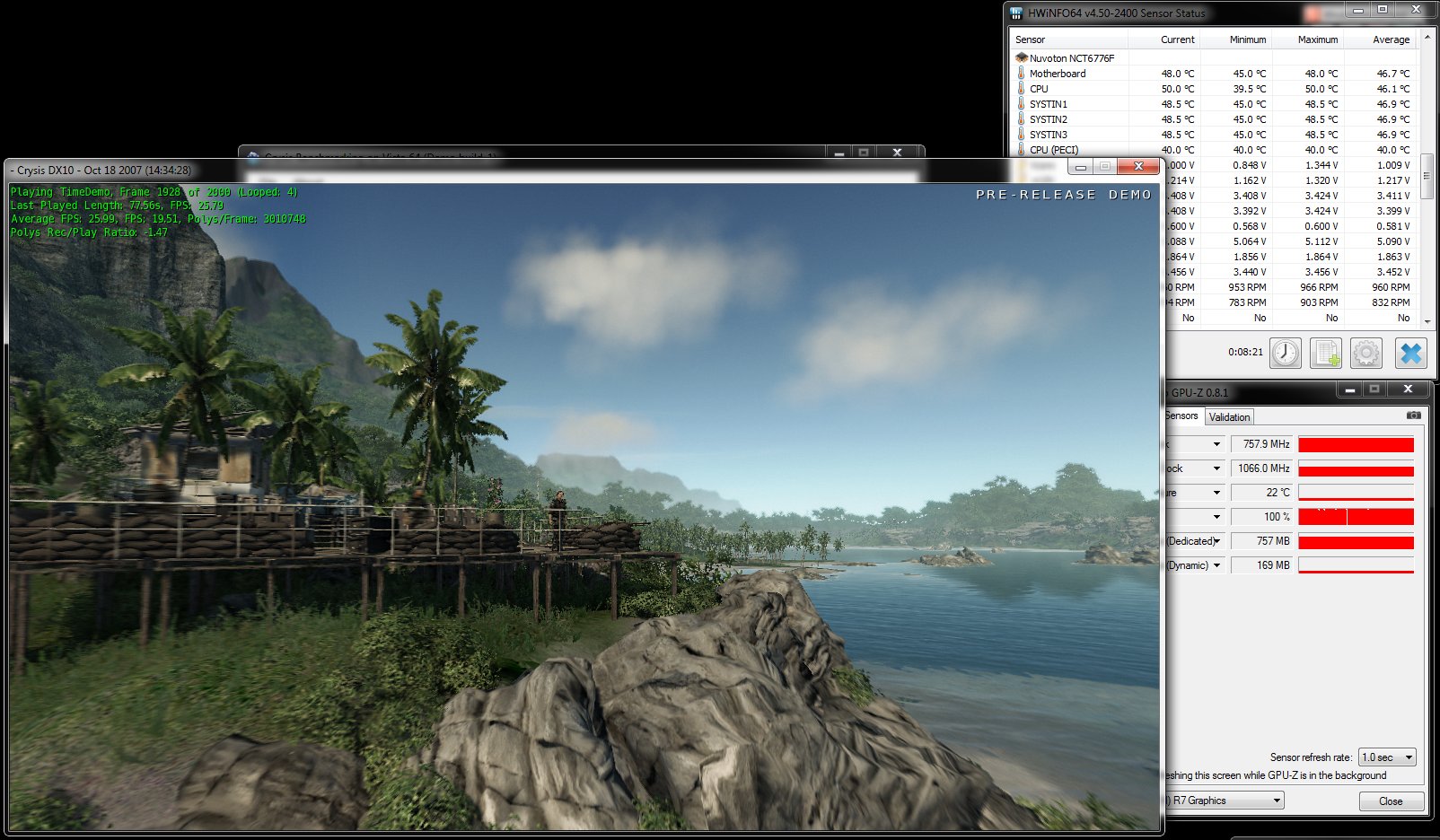Open dropdown for the 757.9 MHz sensor

click(1216, 444)
